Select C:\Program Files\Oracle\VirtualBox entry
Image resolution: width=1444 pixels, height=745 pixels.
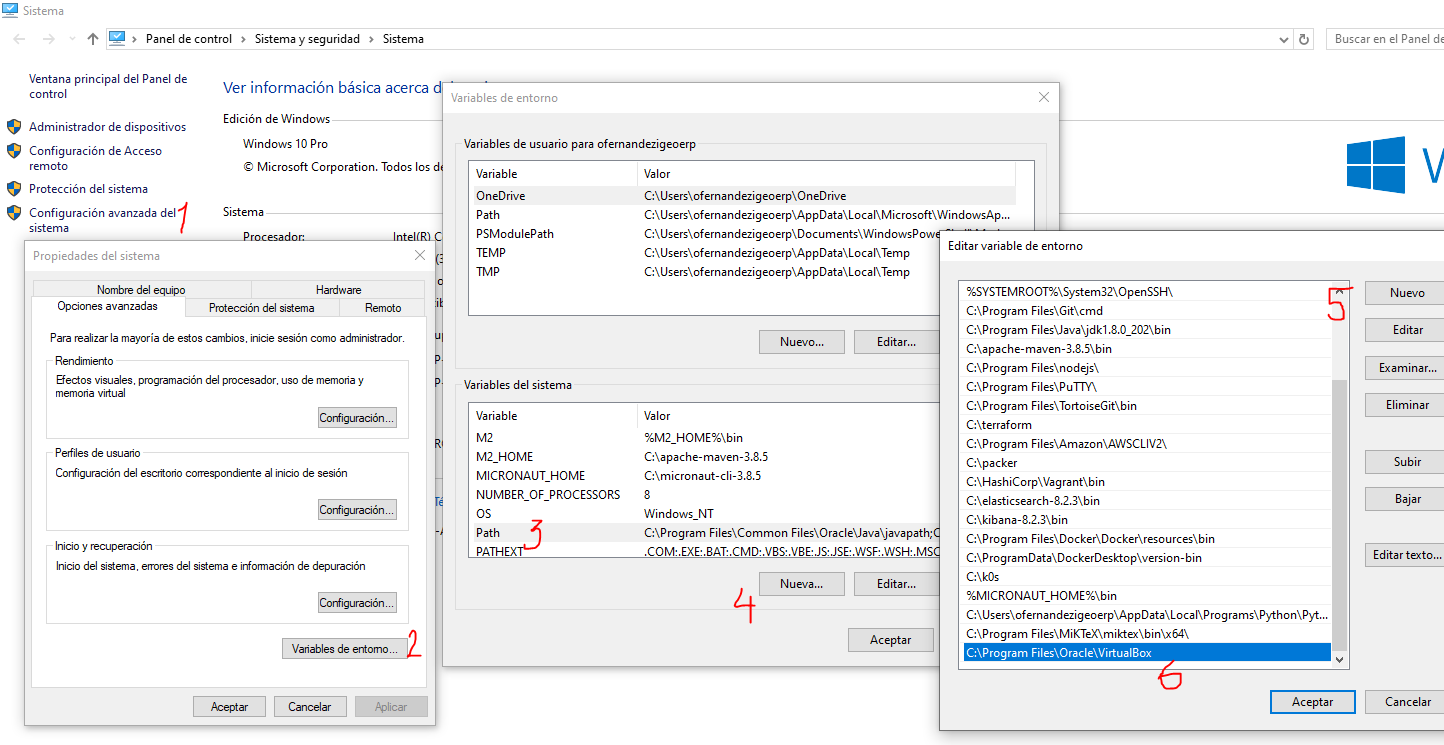(1147, 653)
